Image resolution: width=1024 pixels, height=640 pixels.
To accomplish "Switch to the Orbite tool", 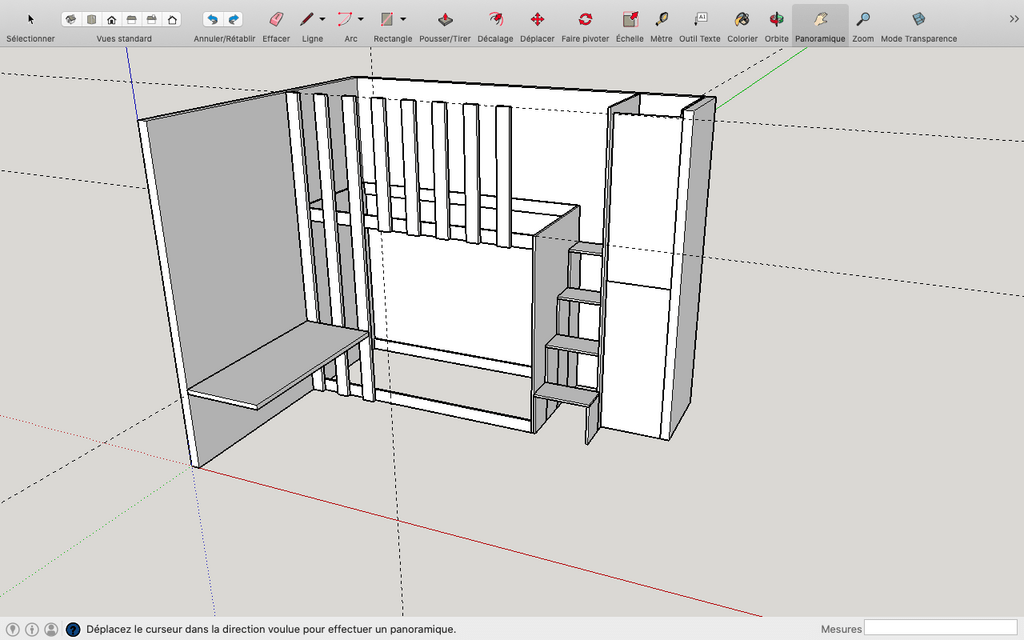I will 777,19.
